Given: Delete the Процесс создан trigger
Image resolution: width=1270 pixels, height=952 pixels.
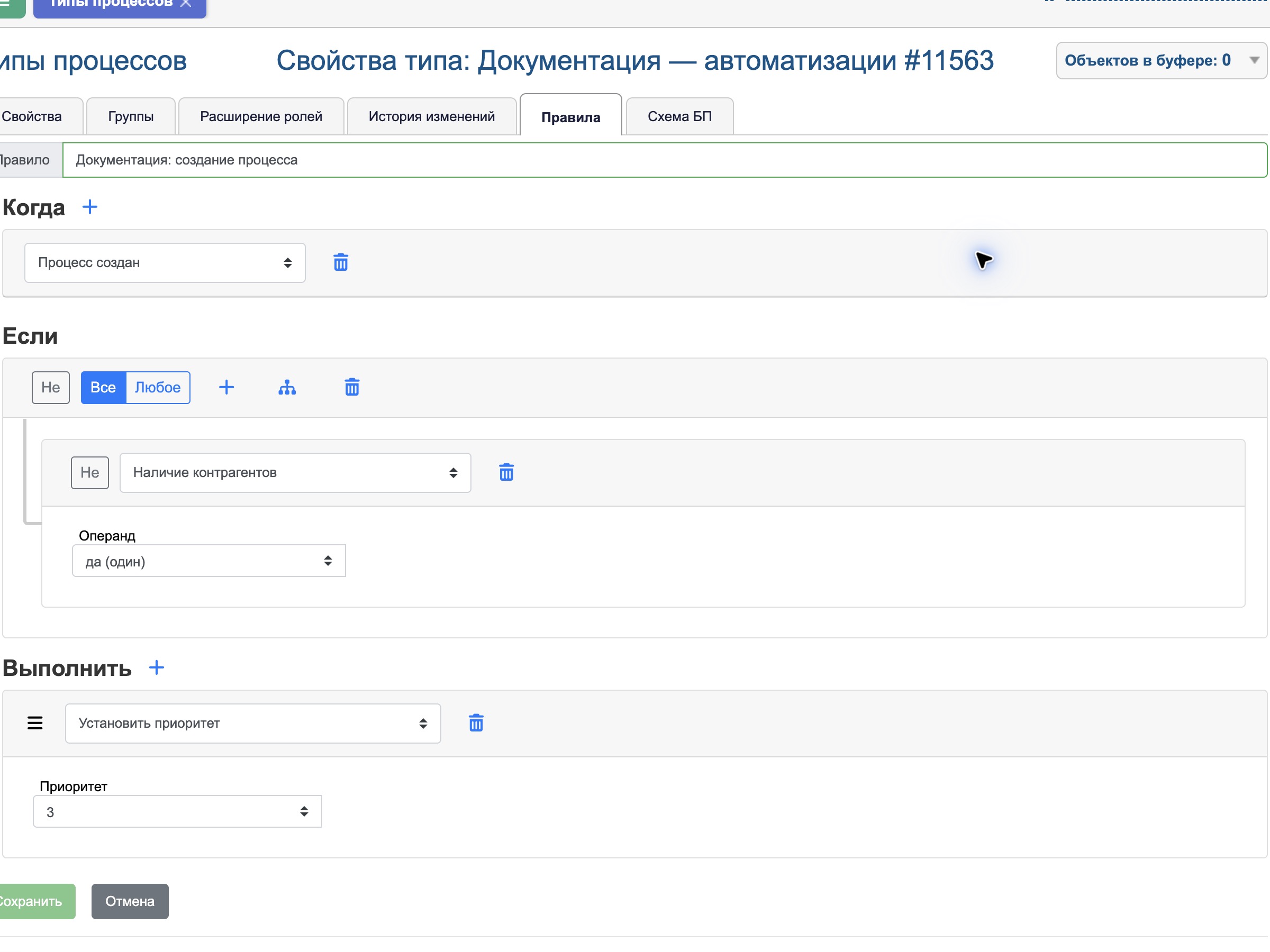Looking at the screenshot, I should click(x=341, y=262).
